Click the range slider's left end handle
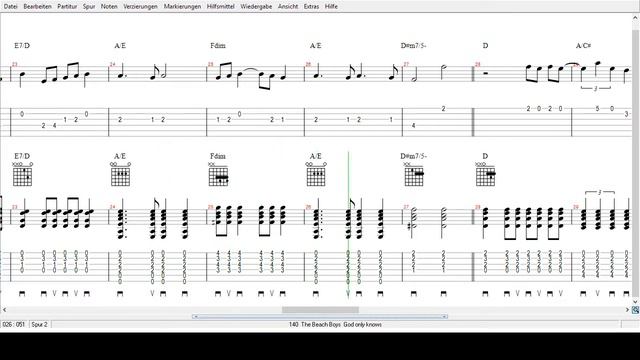The width and height of the screenshot is (640, 360). [195, 316]
